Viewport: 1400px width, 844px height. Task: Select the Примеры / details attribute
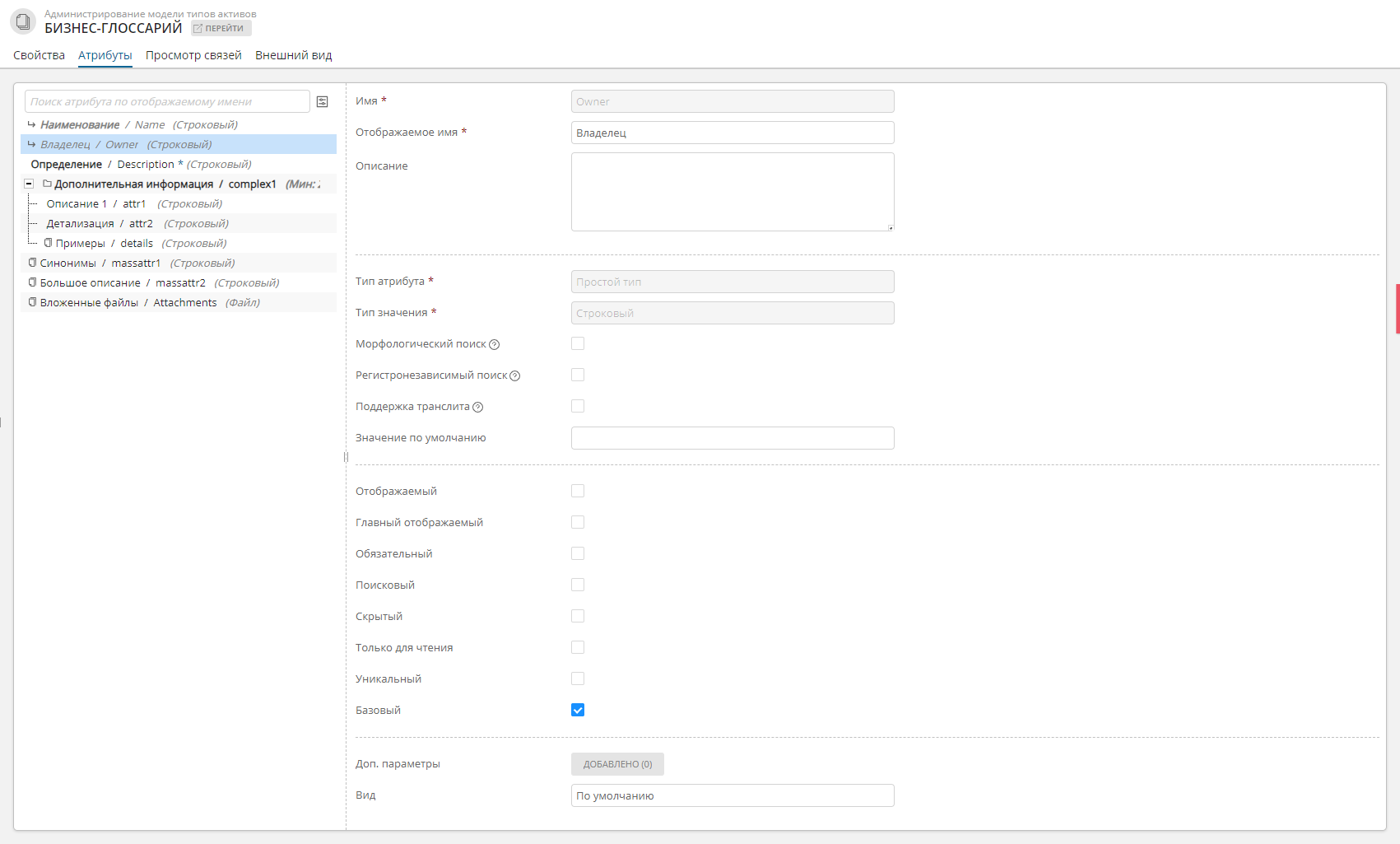point(179,243)
